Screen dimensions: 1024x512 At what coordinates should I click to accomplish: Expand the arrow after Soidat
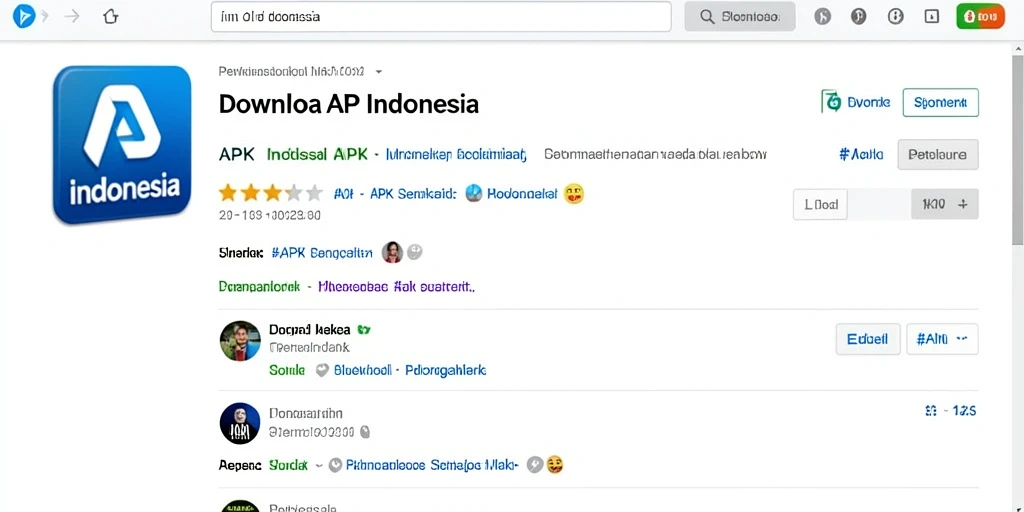point(319,465)
